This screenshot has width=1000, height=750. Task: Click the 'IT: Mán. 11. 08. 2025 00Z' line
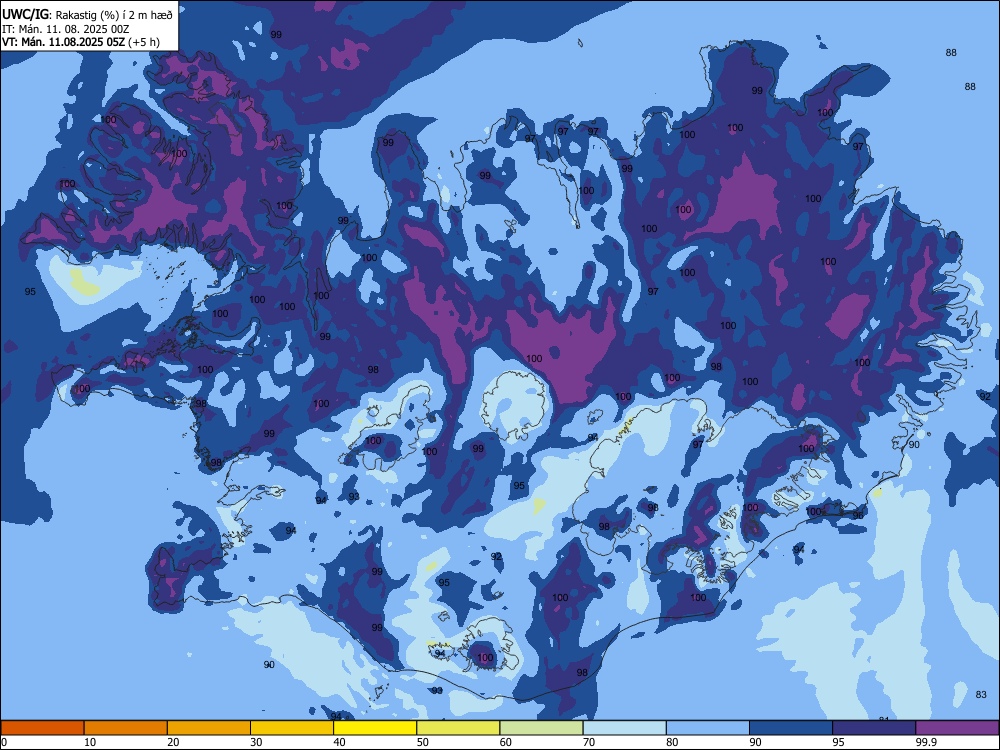(x=66, y=29)
